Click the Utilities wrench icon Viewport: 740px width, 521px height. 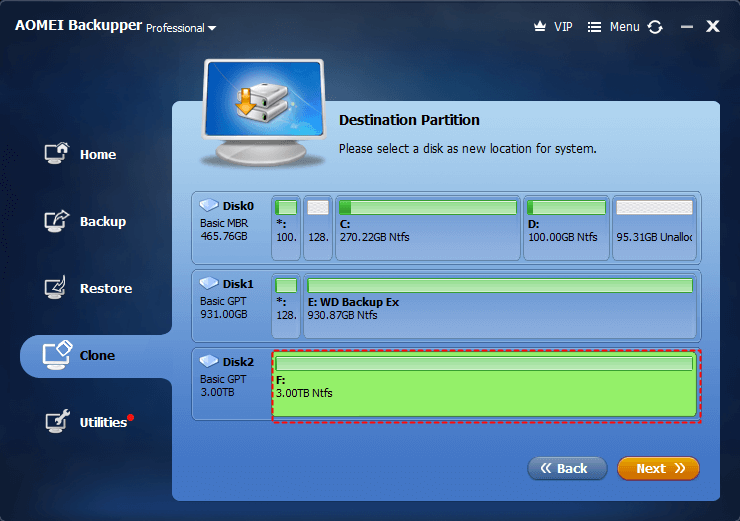click(57, 422)
